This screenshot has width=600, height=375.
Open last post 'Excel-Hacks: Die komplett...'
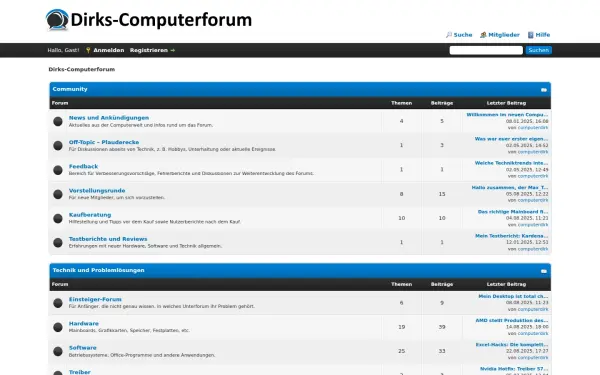[512, 345]
